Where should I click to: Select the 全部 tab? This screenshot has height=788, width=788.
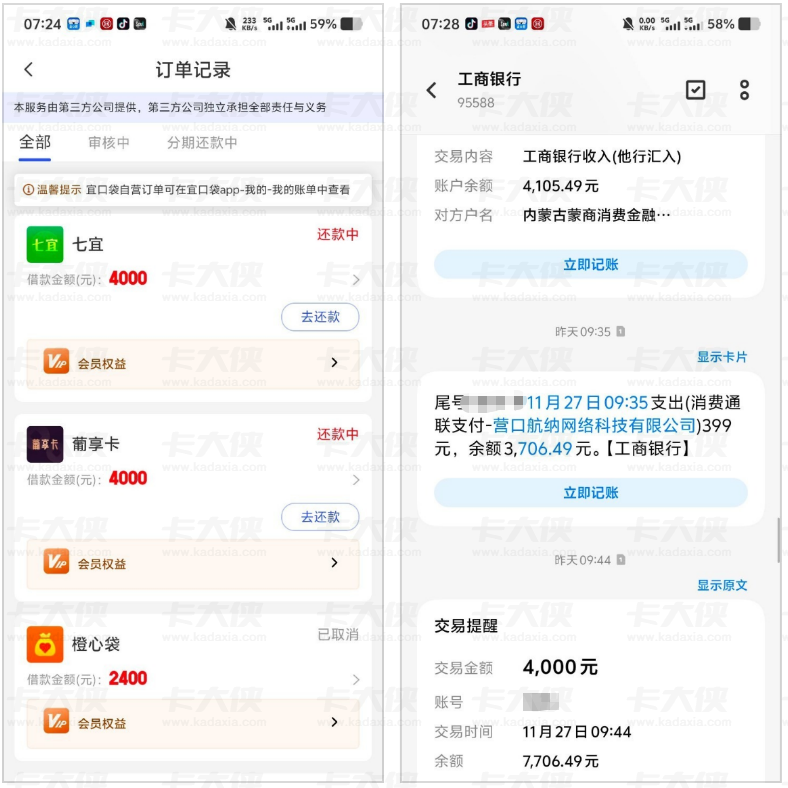[35, 143]
